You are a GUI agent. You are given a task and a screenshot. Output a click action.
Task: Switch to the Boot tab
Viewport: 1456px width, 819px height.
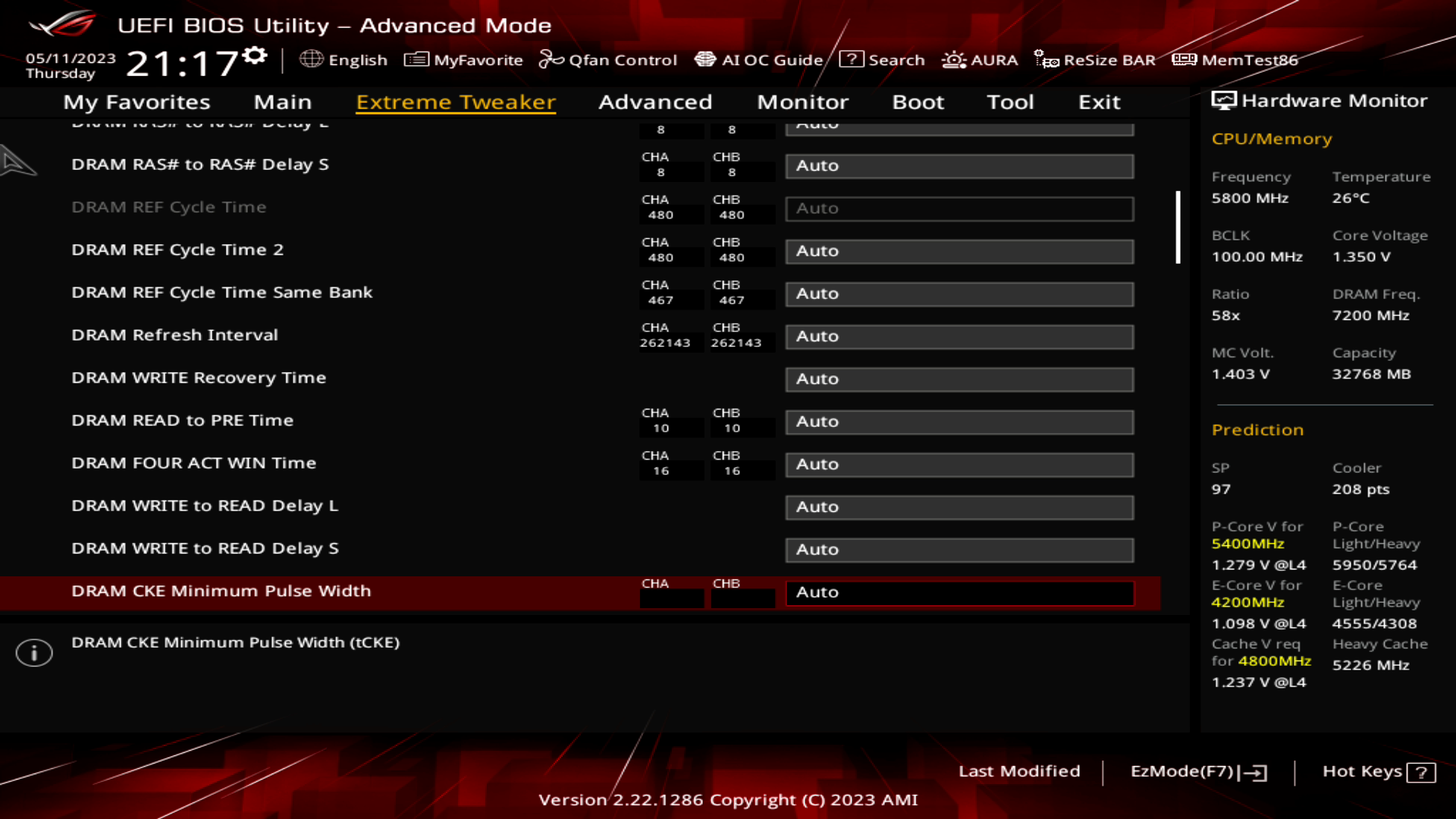click(918, 102)
